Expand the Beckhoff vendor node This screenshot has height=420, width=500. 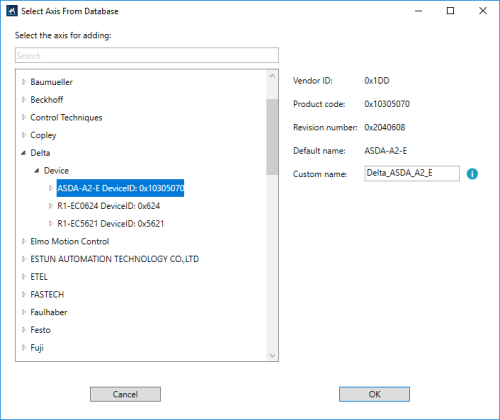tap(24, 99)
